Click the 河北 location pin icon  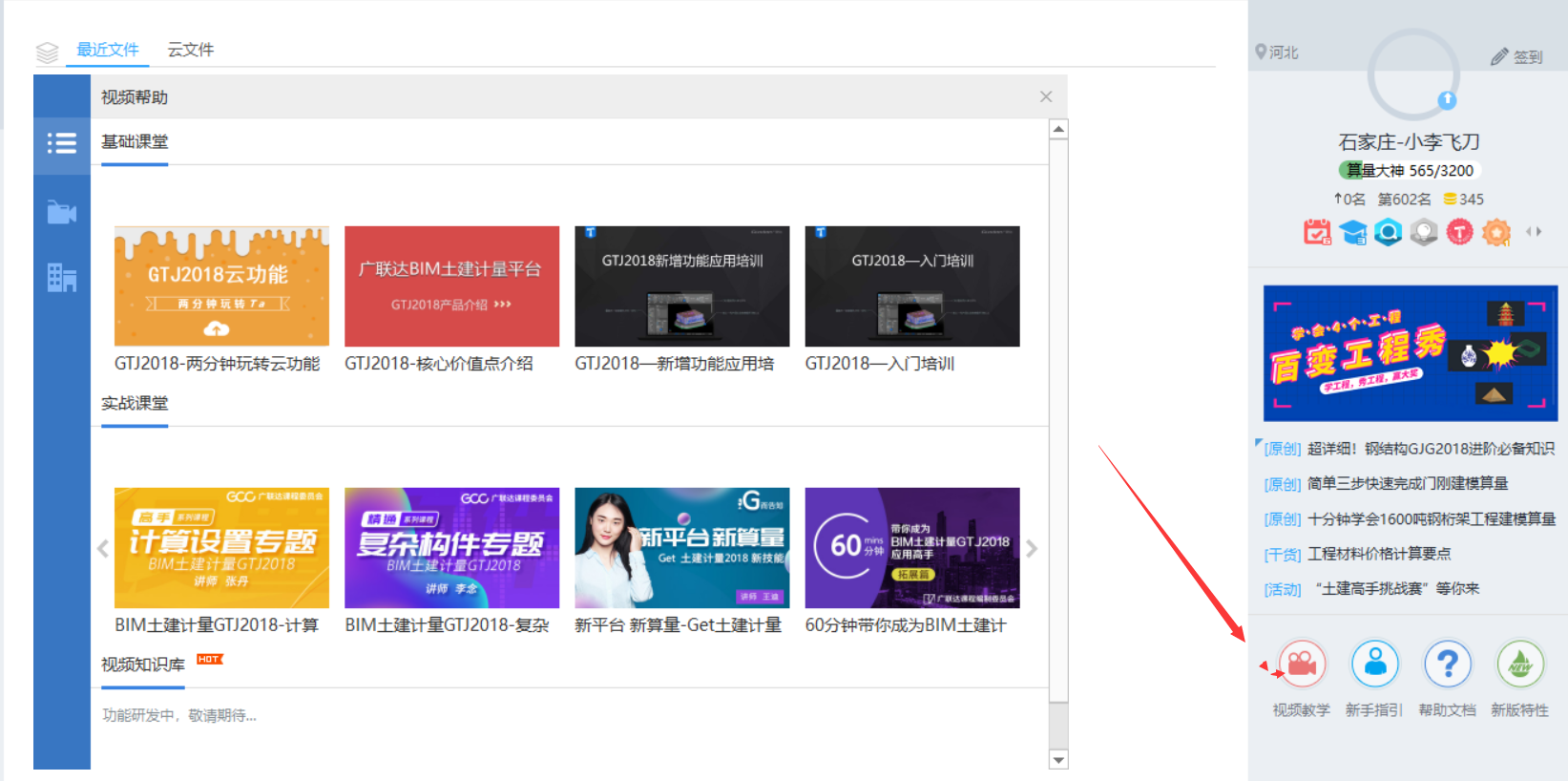(x=1261, y=52)
